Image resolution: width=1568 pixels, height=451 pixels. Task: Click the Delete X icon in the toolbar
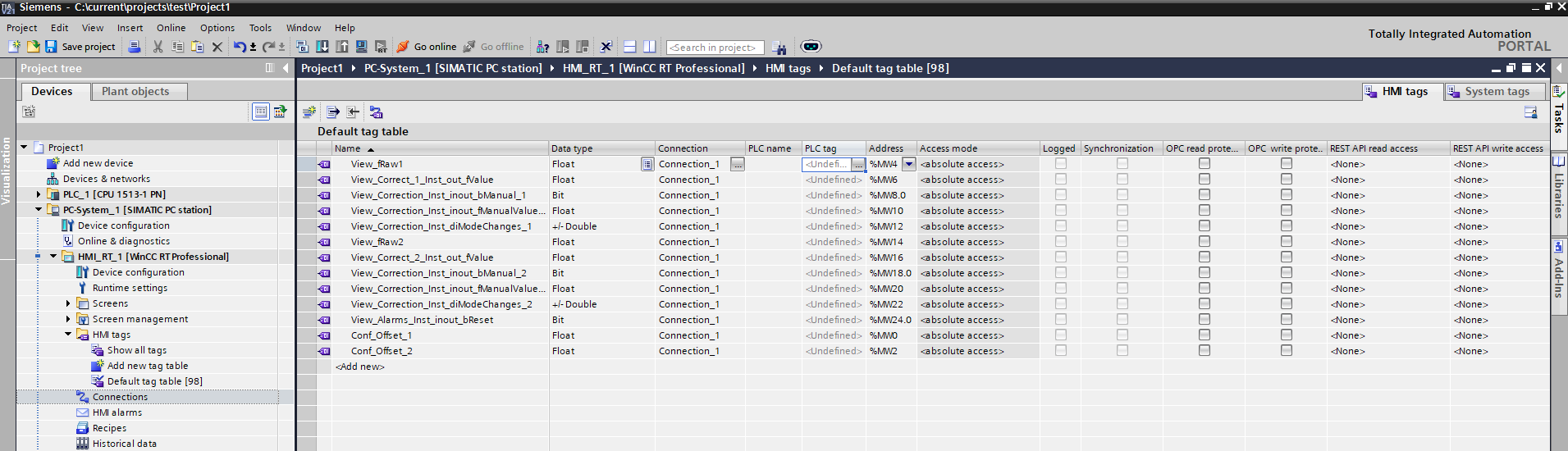coord(217,47)
